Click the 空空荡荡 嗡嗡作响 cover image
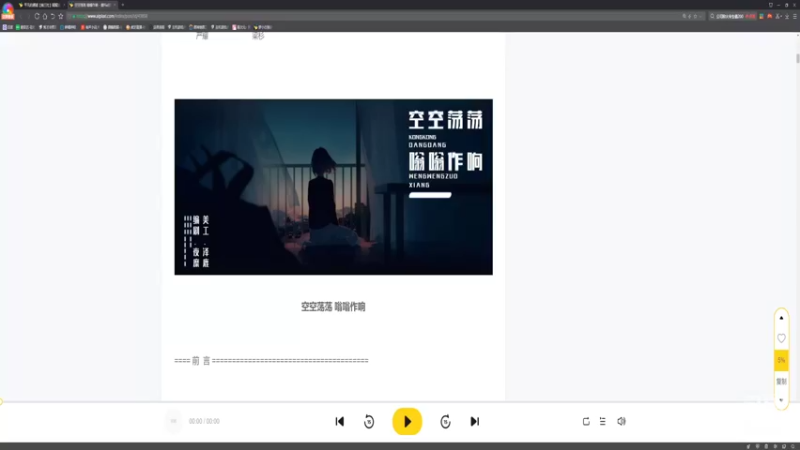The image size is (800, 450). [334, 187]
